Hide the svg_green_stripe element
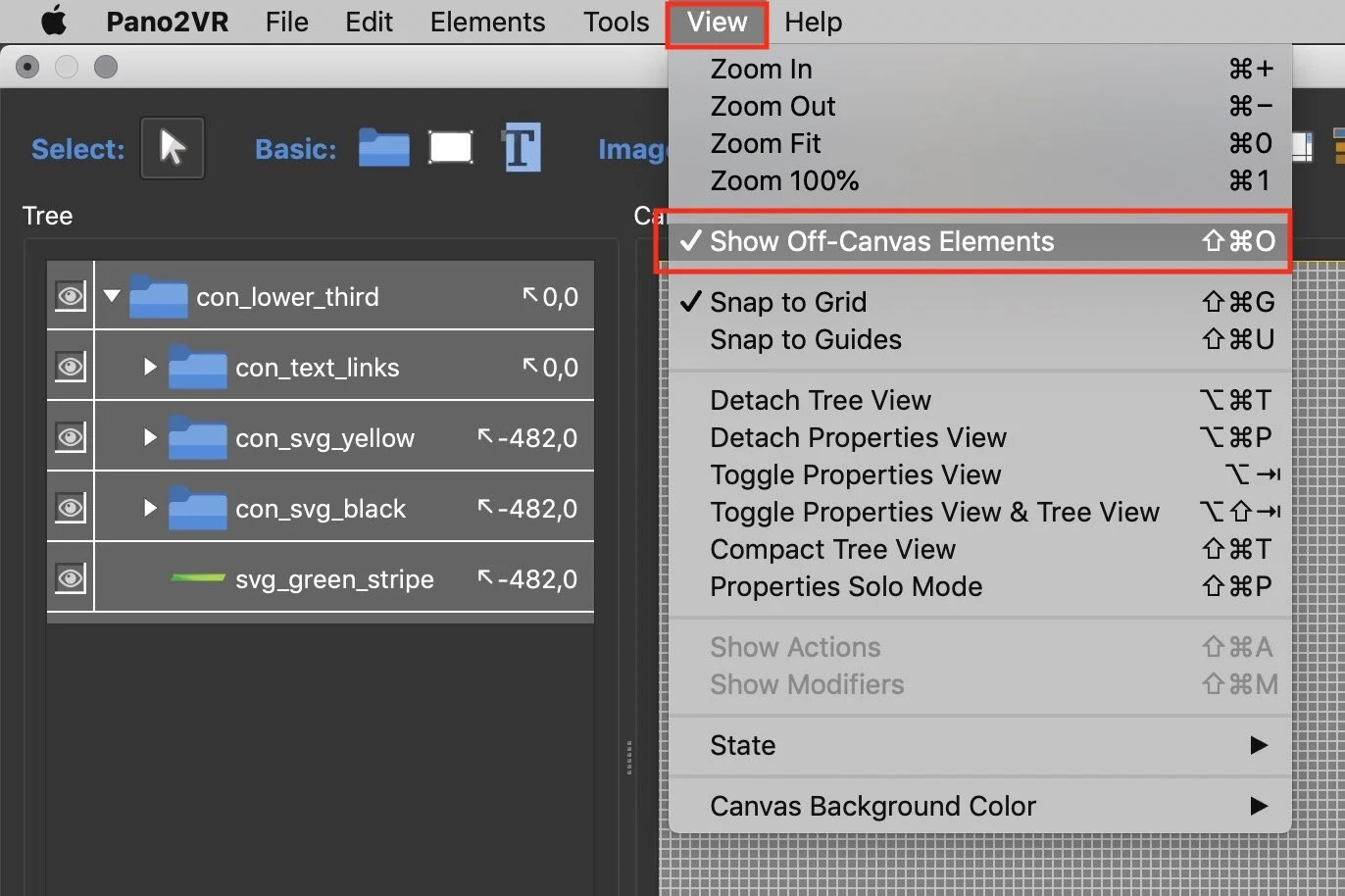Viewport: 1345px width, 896px height. click(71, 578)
